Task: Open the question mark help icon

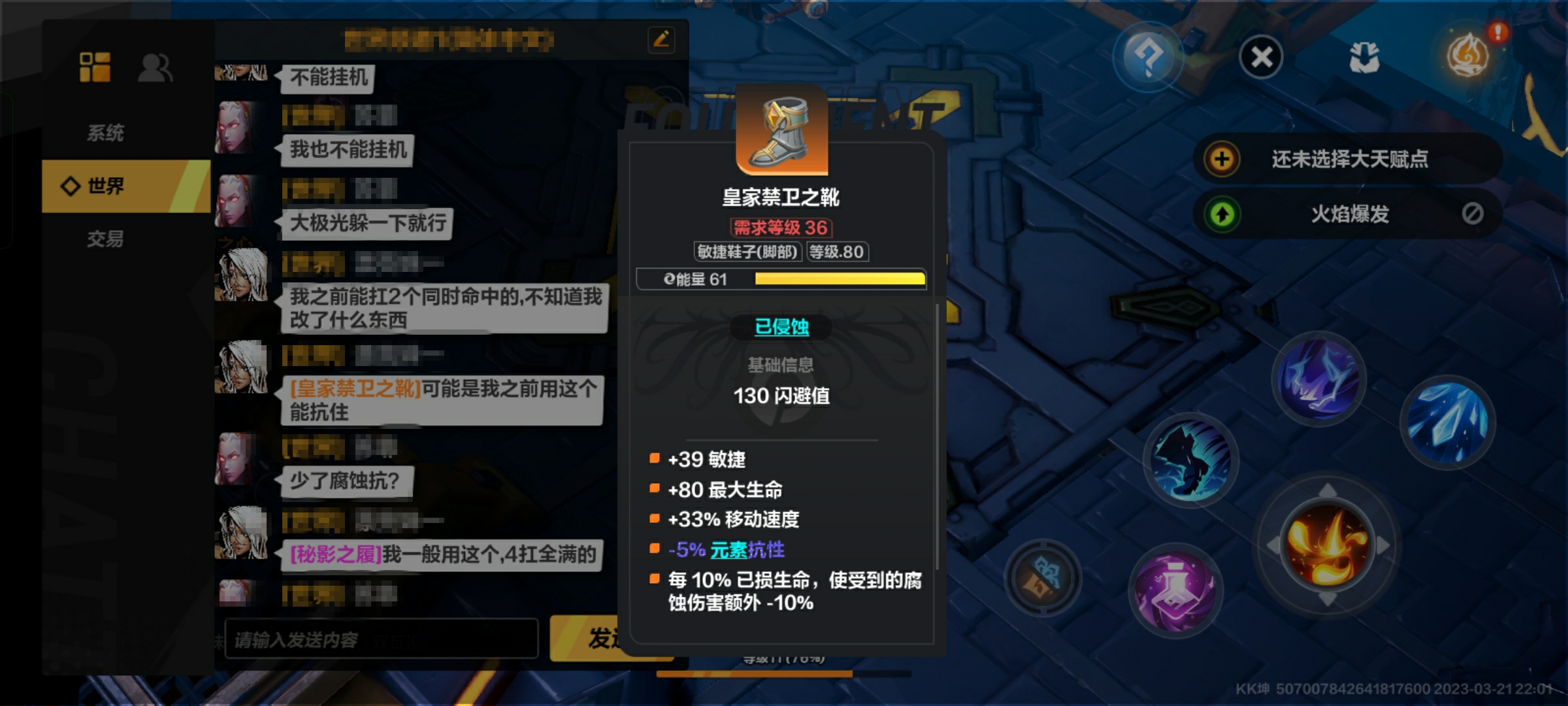Action: point(1148,57)
